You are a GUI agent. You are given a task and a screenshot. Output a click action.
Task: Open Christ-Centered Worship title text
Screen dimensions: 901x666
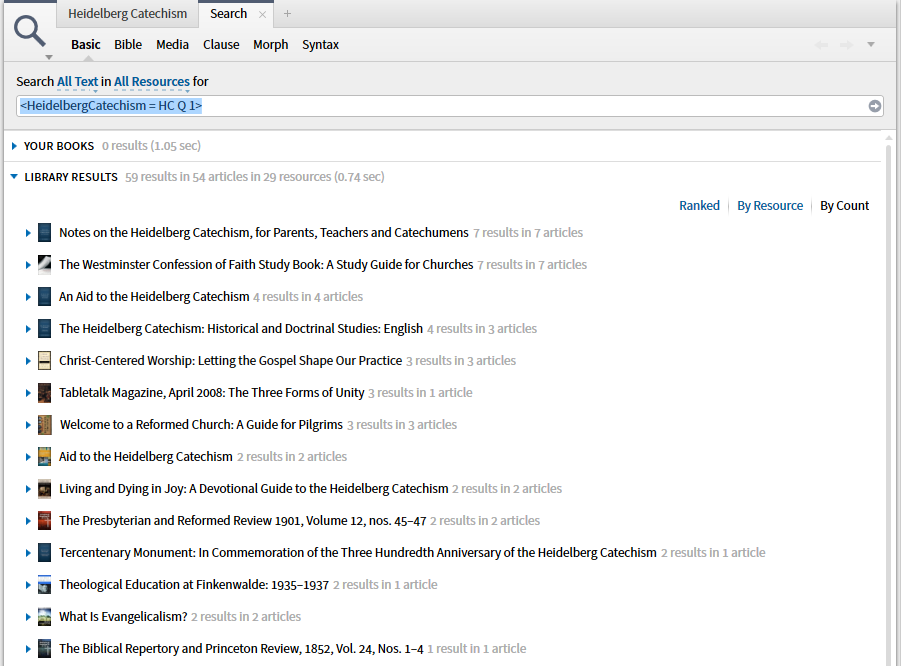pyautogui.click(x=230, y=360)
